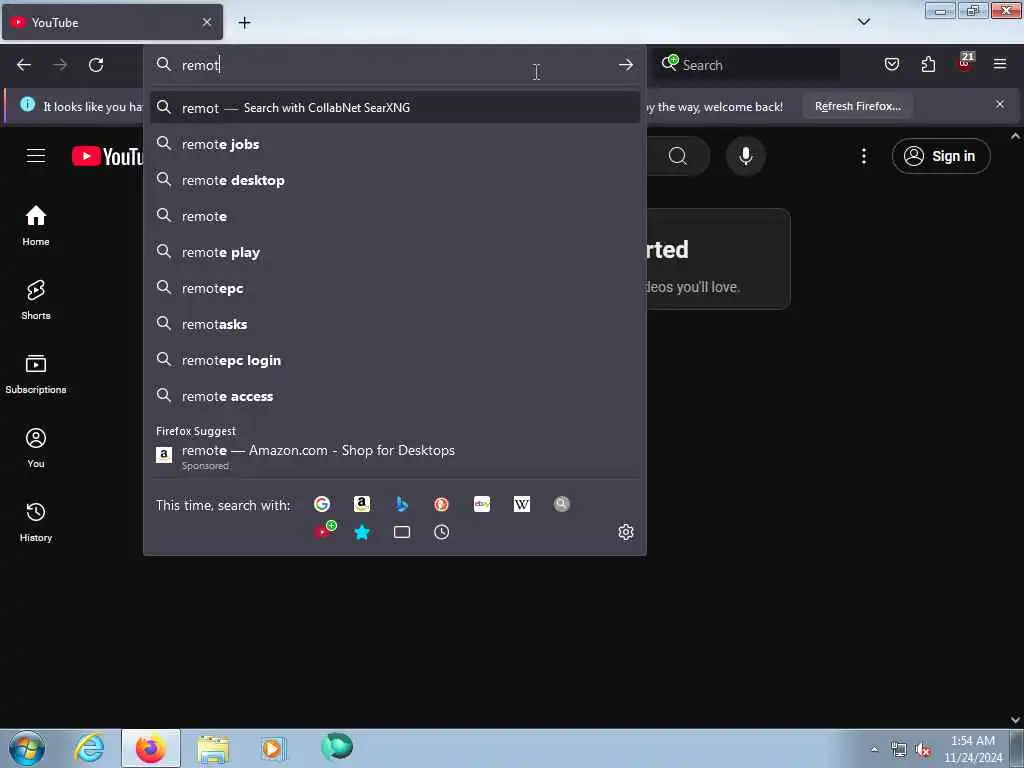Open Windows Media Player from taskbar

click(x=273, y=748)
